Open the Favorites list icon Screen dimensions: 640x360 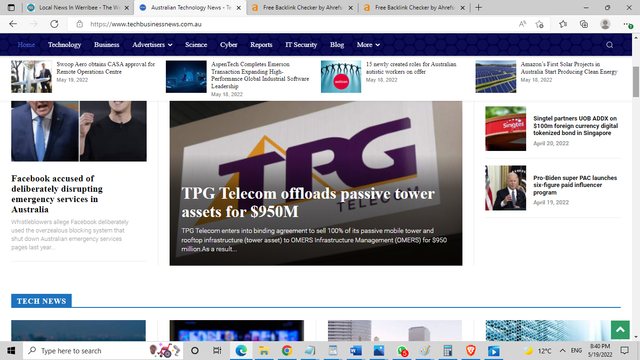click(563, 24)
